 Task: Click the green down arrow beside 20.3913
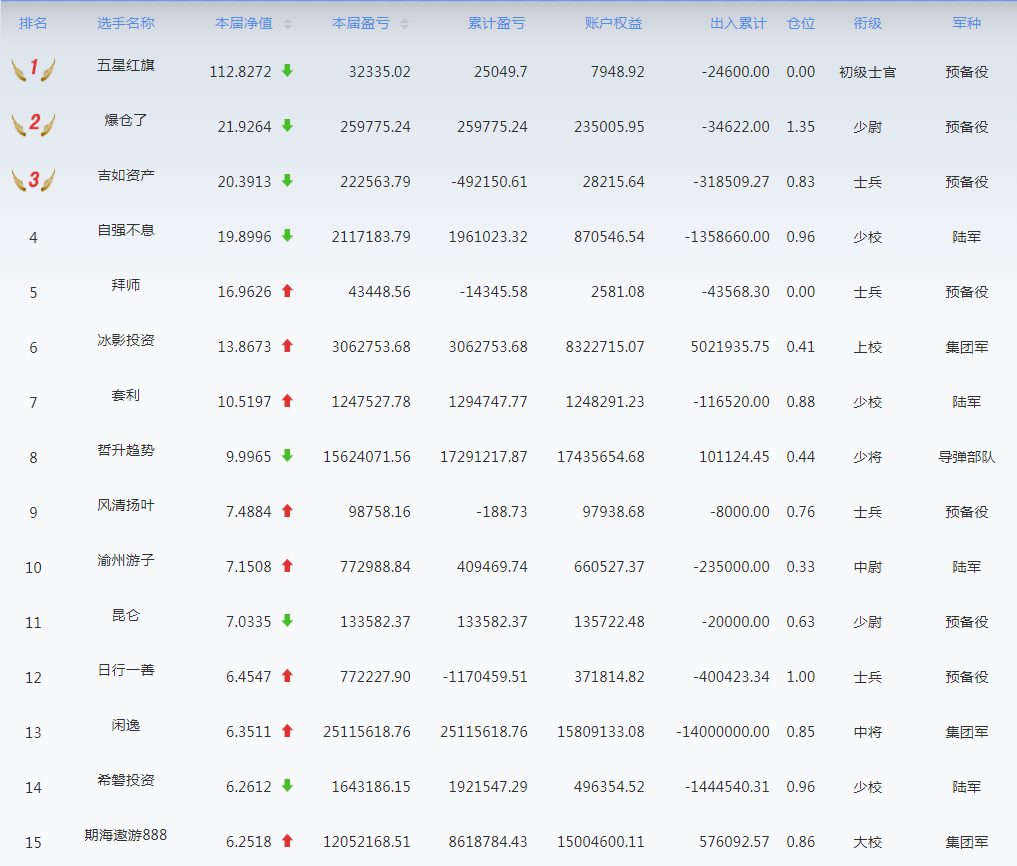tap(287, 181)
